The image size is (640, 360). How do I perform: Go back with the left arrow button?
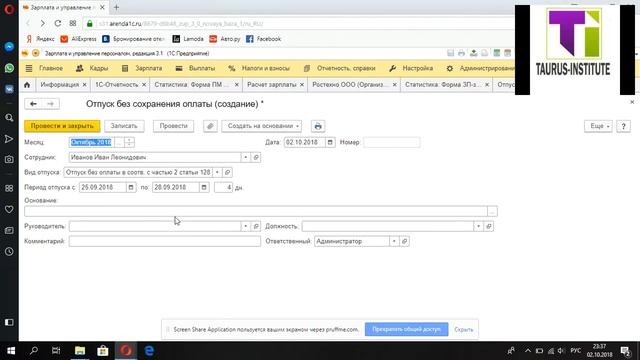(x=33, y=104)
